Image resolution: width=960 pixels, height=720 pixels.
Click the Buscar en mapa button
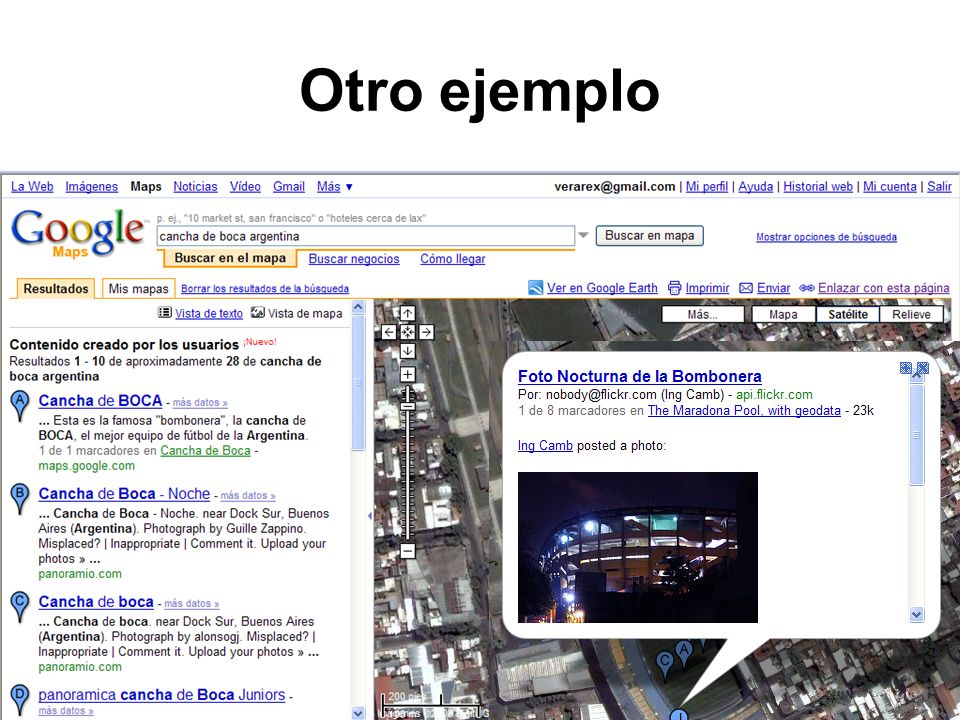[650, 236]
